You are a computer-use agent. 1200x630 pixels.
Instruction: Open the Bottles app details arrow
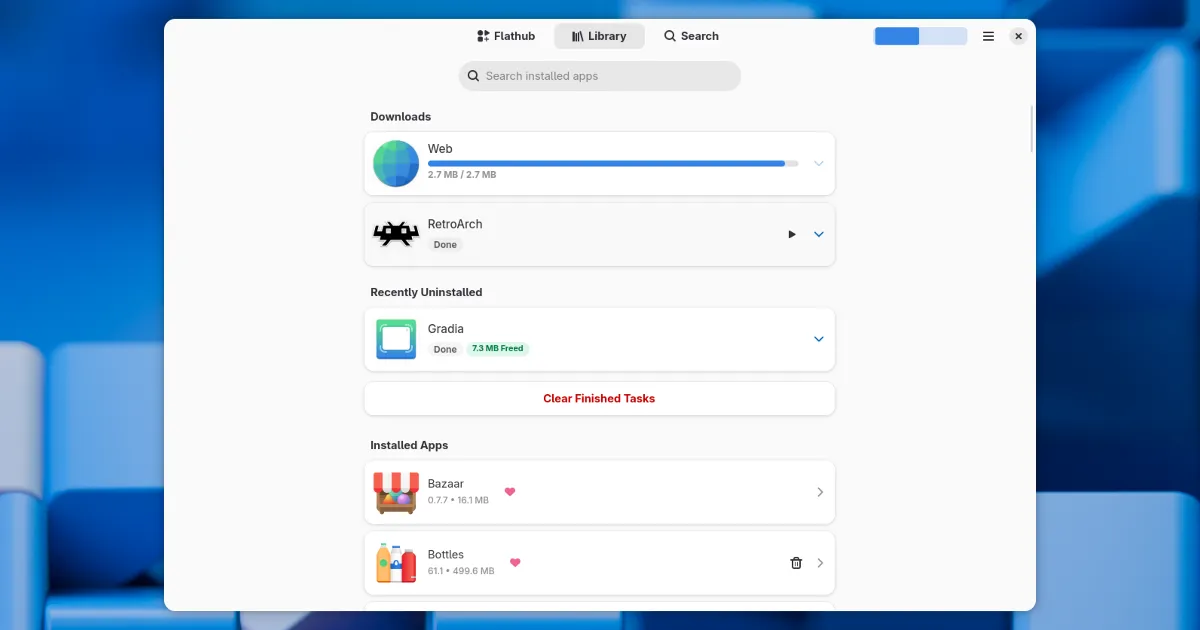click(820, 563)
